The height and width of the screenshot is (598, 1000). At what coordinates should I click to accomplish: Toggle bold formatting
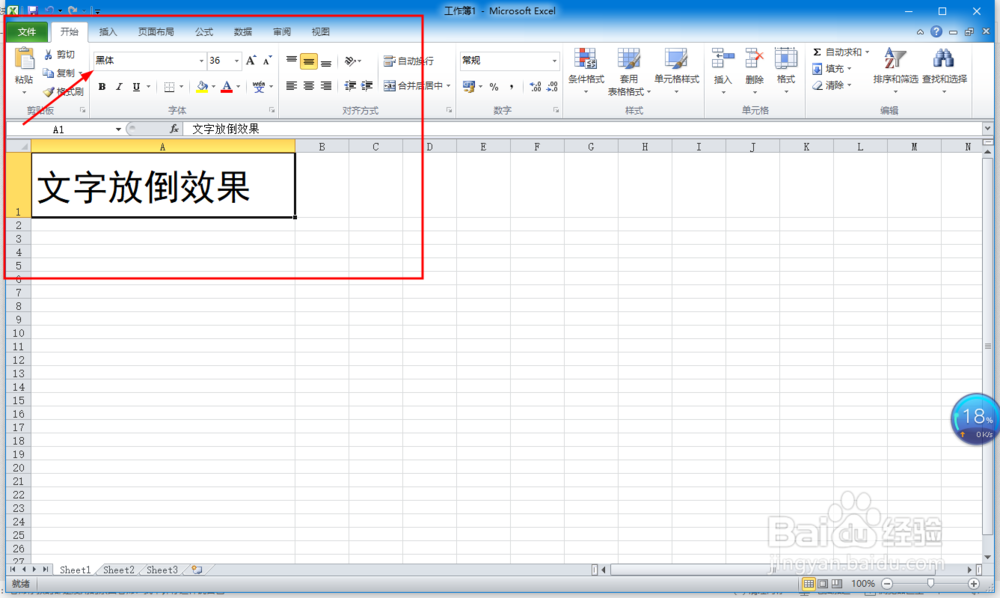pyautogui.click(x=102, y=87)
